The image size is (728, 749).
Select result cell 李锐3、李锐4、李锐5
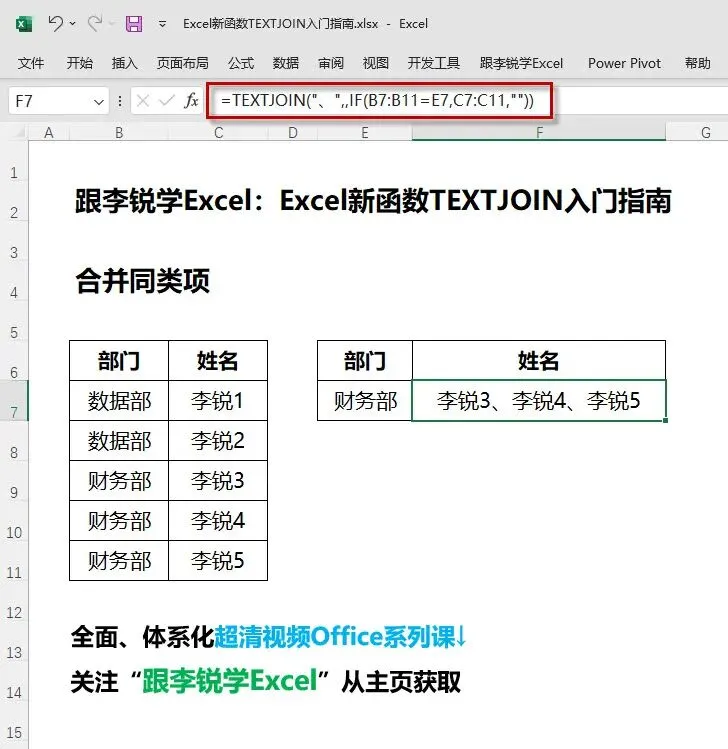point(539,401)
